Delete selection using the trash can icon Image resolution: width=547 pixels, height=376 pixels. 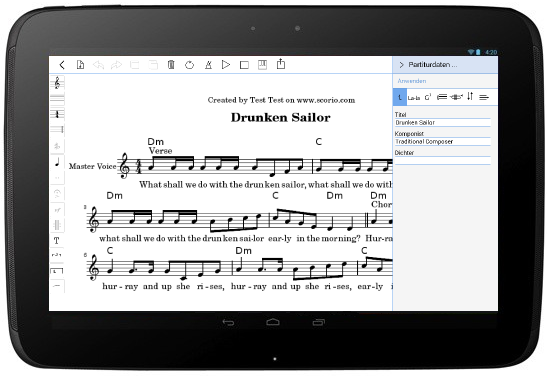(171, 65)
